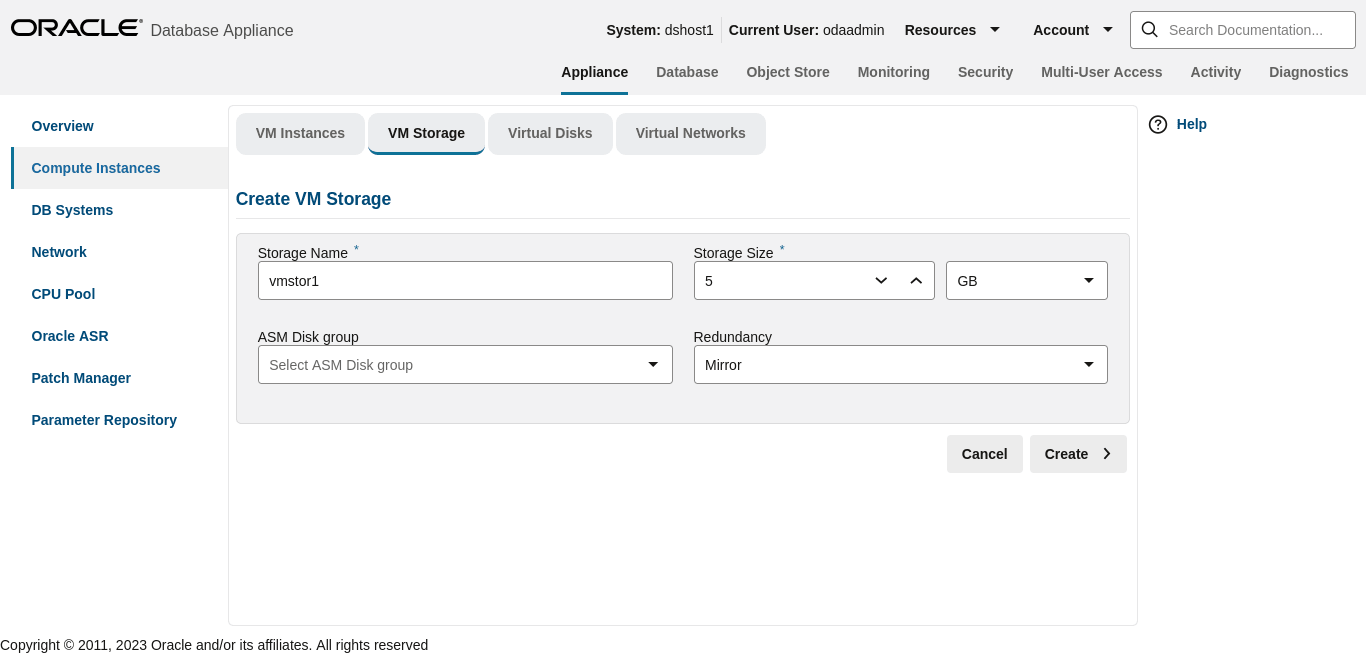
Task: Switch to the Virtual Disks tab
Action: (550, 133)
